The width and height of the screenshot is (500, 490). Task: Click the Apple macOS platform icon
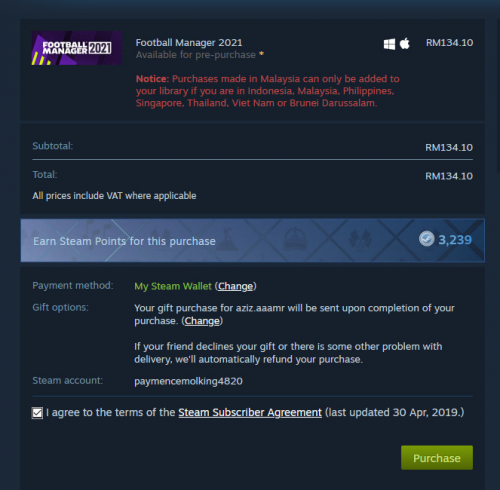tap(405, 43)
